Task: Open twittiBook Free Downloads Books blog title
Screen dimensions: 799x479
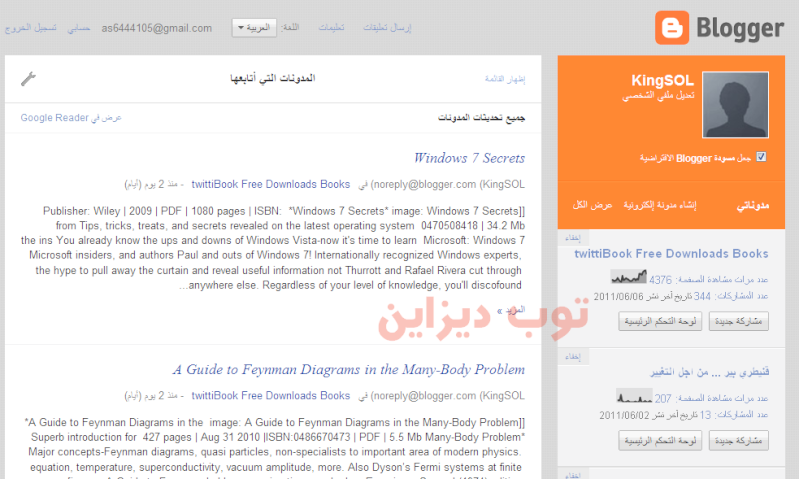Action: click(x=671, y=254)
